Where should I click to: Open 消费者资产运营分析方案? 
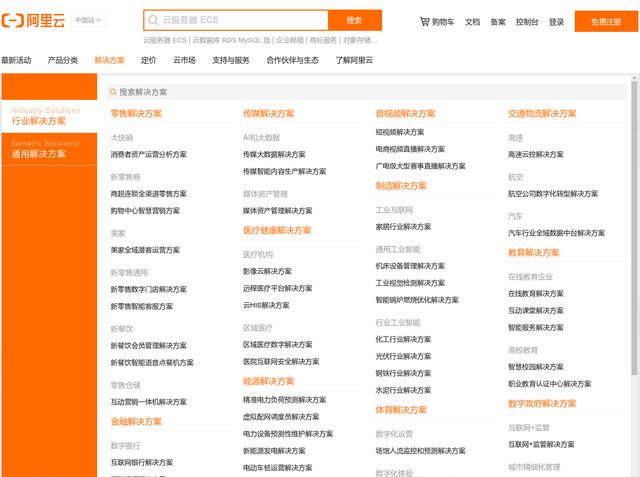pyautogui.click(x=149, y=154)
